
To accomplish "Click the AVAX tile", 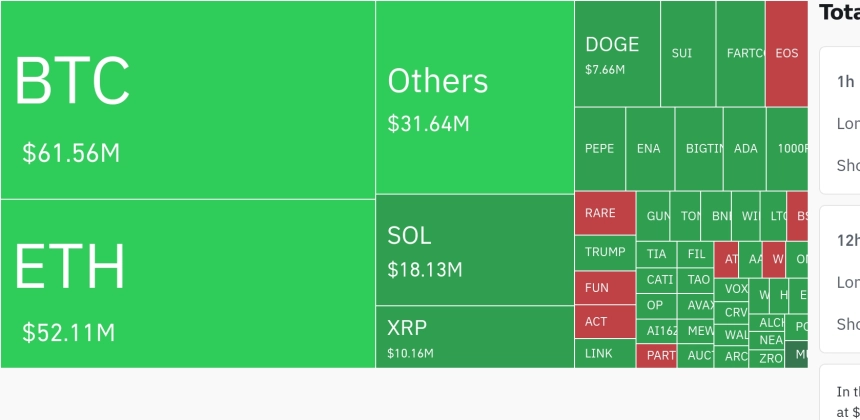I will coord(696,306).
